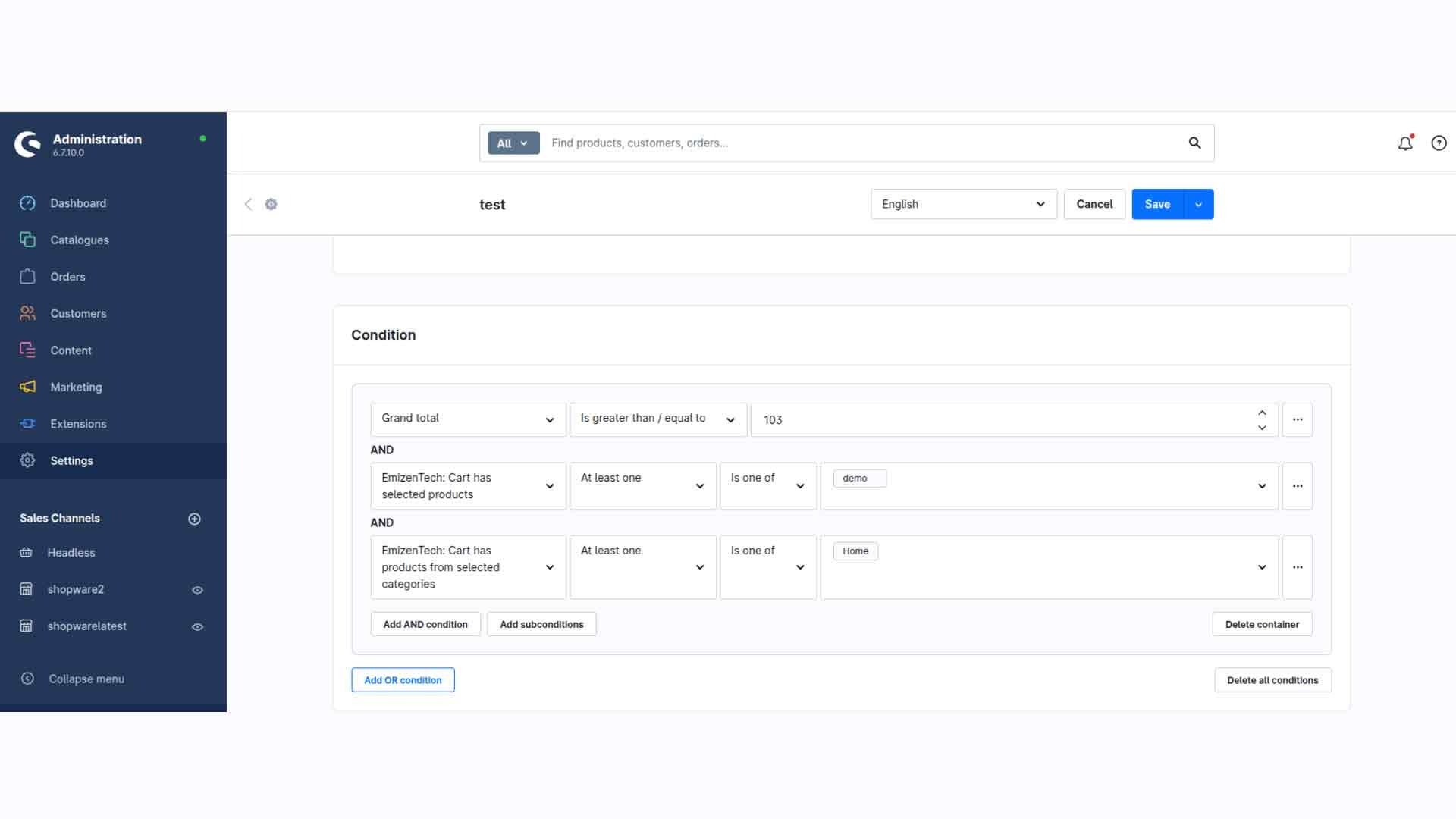The width and height of the screenshot is (1456, 819).
Task: Open context menu for selected categories condition
Action: (1298, 567)
